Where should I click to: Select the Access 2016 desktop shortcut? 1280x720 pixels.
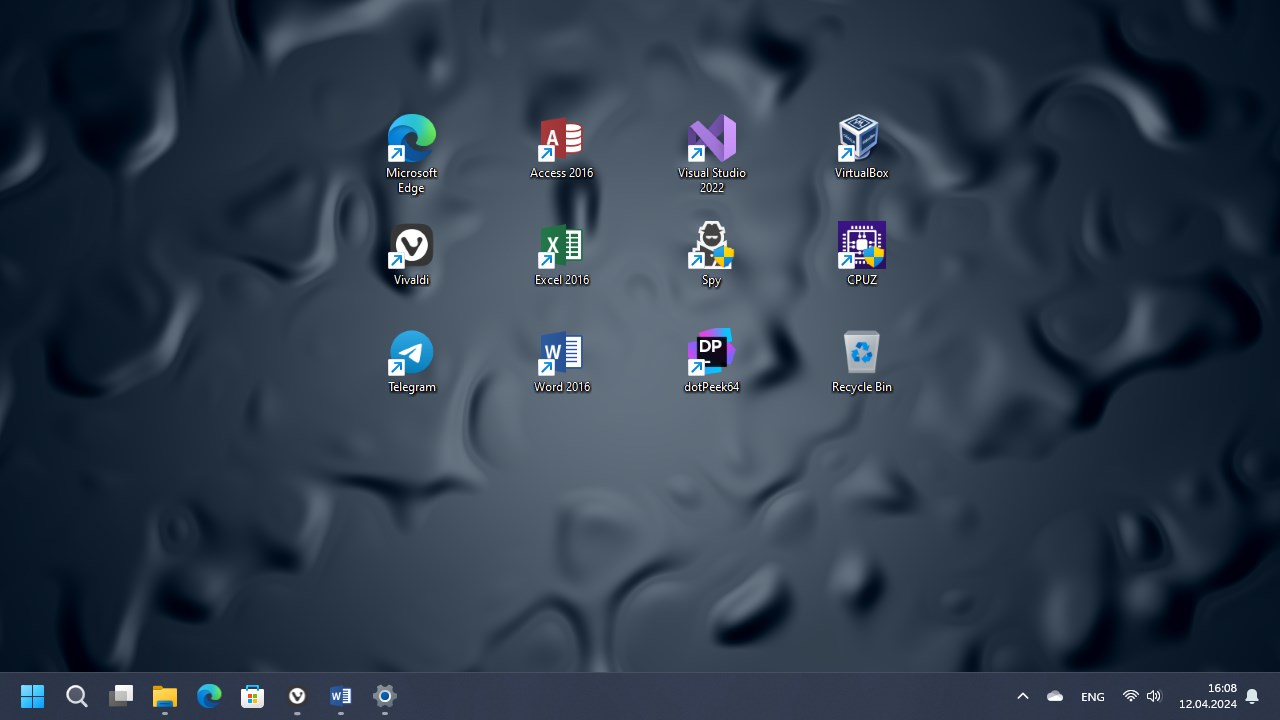562,147
